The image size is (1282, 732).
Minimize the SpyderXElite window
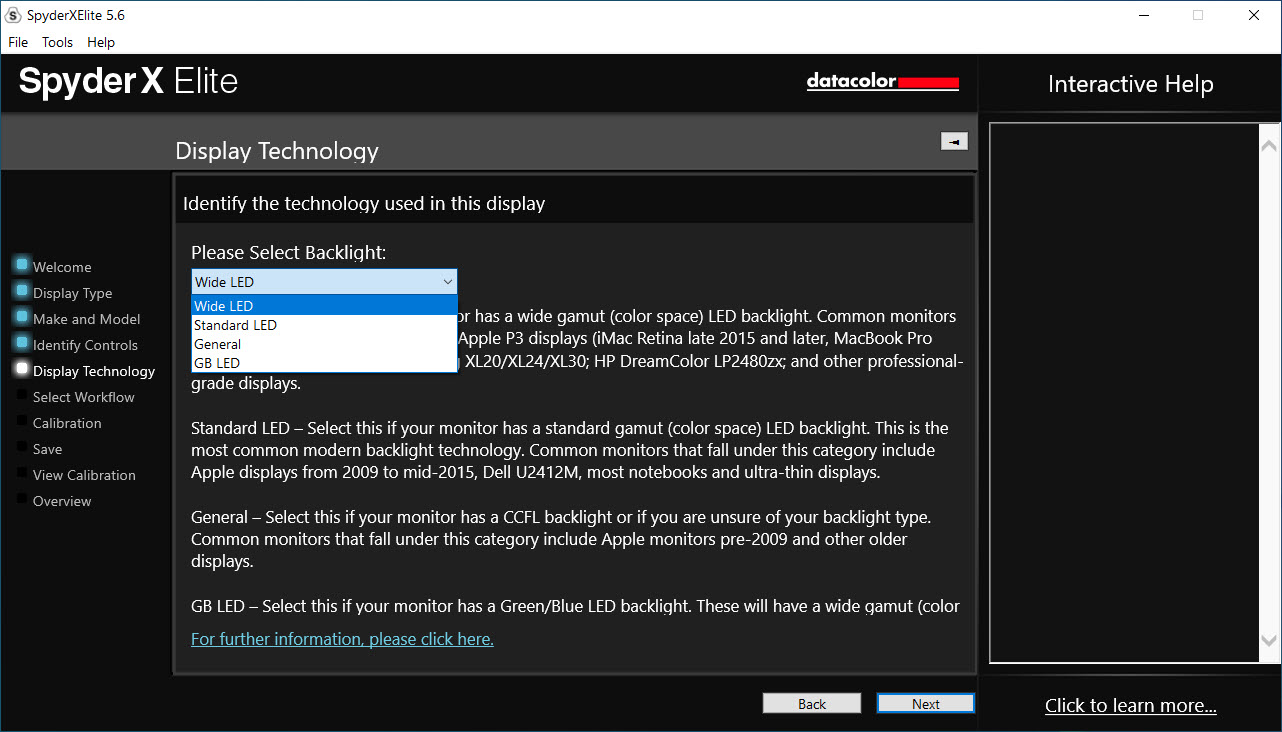pos(1143,15)
